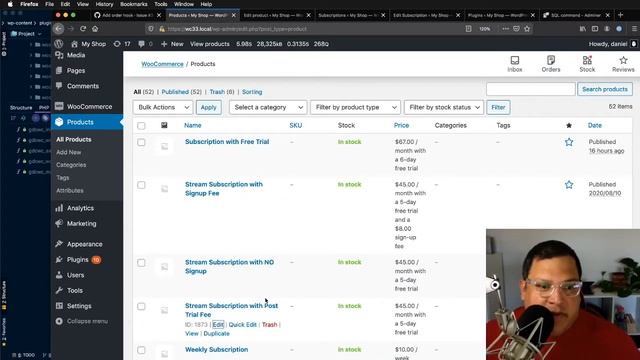Show Published (52) products
This screenshot has height=360, width=640.
(x=182, y=92)
